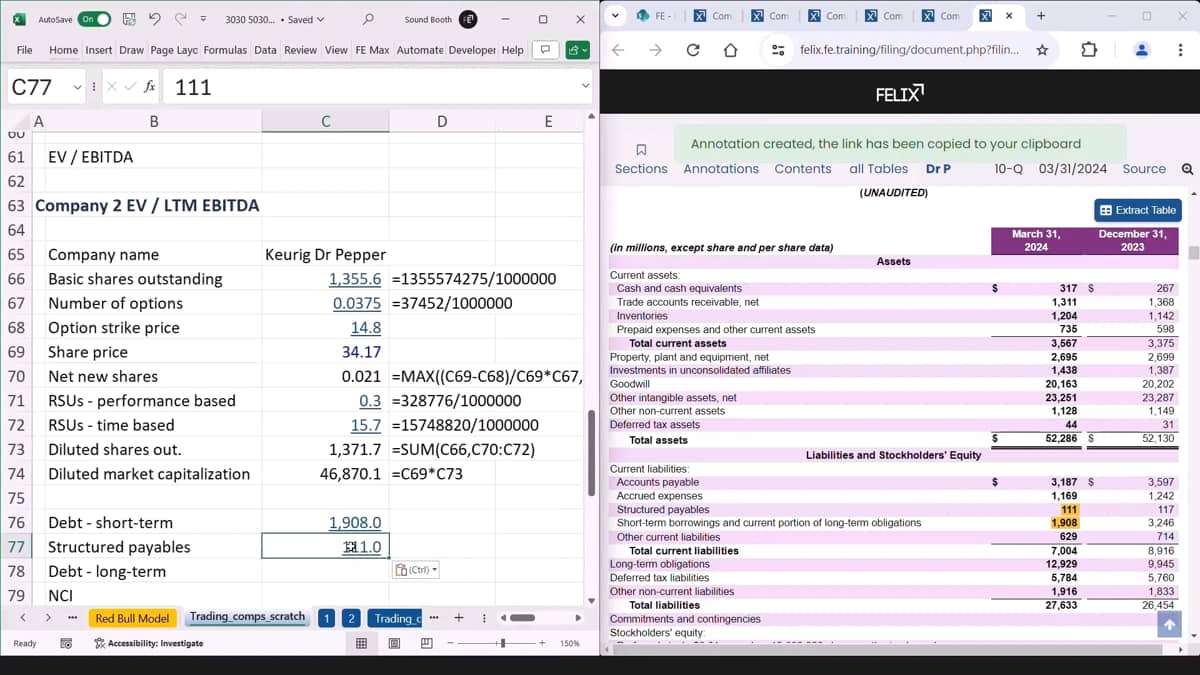Select the diluted market cap 46,870.1 cell
The width and height of the screenshot is (1200, 675).
[325, 473]
